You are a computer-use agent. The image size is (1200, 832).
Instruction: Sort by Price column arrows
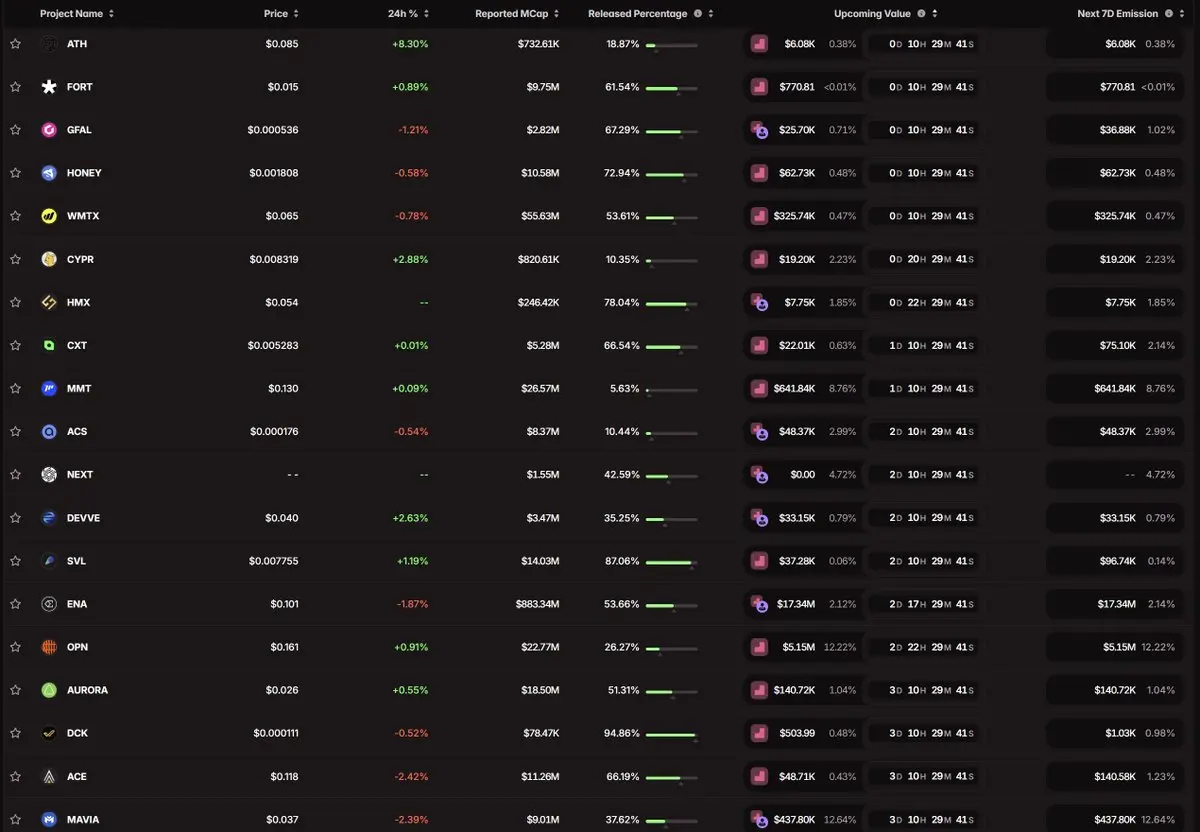click(296, 14)
